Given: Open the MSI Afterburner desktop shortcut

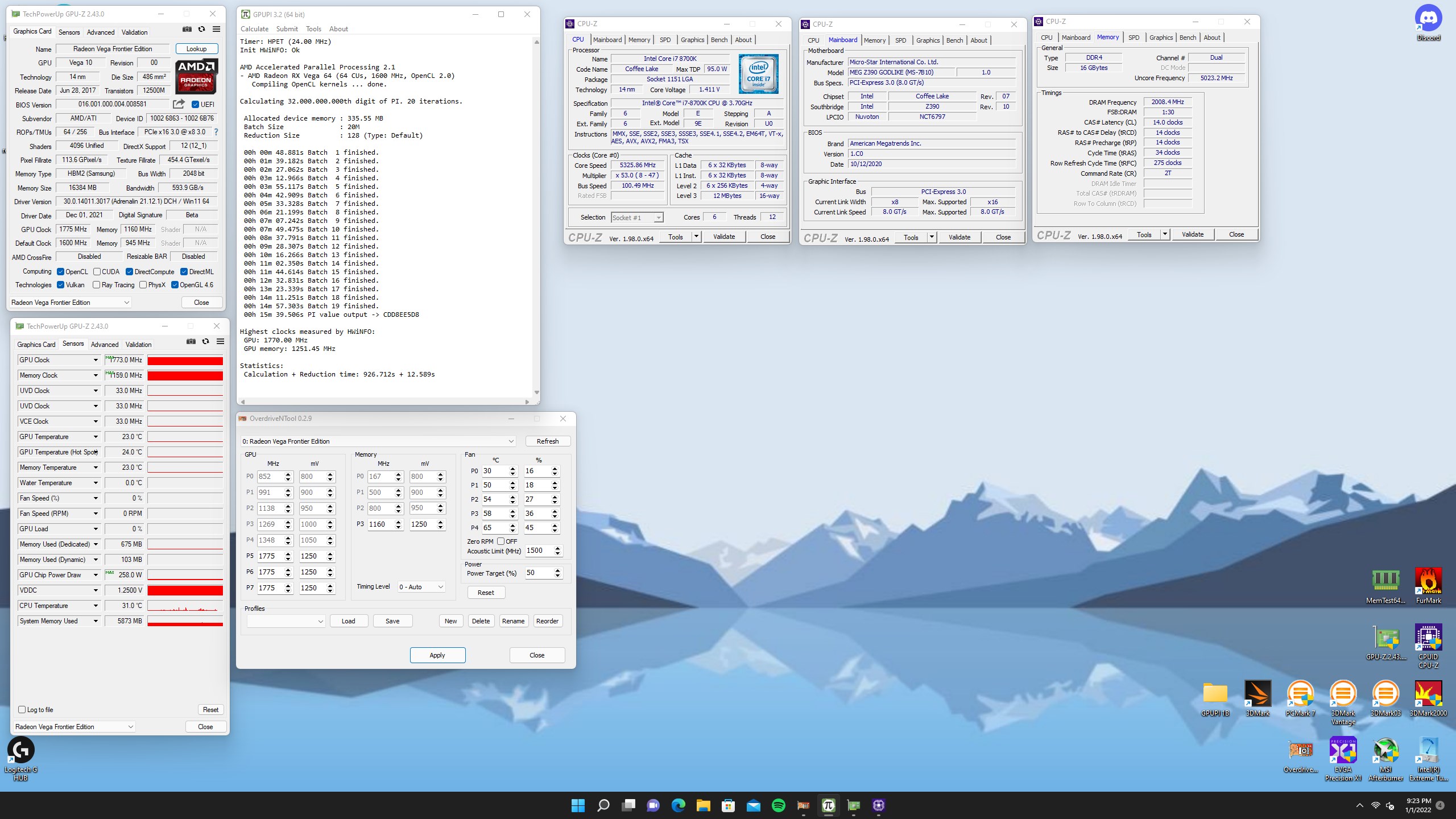Looking at the screenshot, I should coord(1385,759).
